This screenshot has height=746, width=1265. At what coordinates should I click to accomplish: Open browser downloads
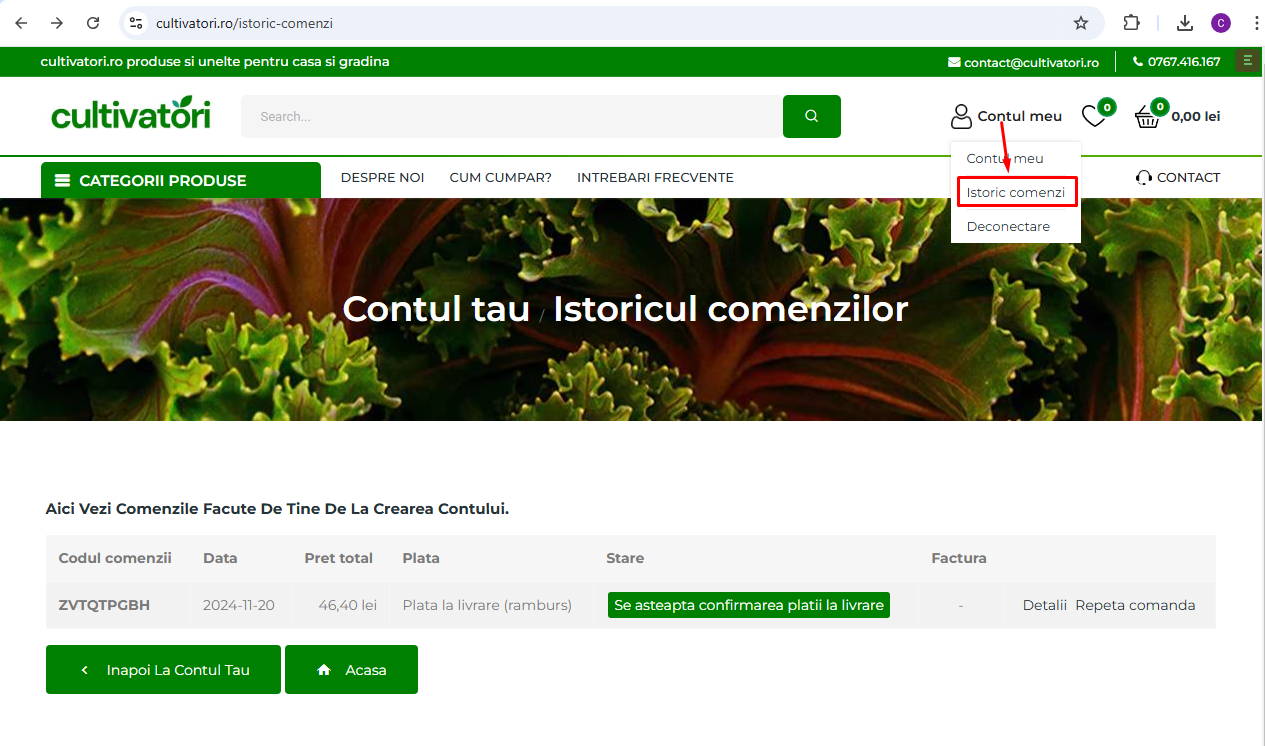[x=1185, y=23]
